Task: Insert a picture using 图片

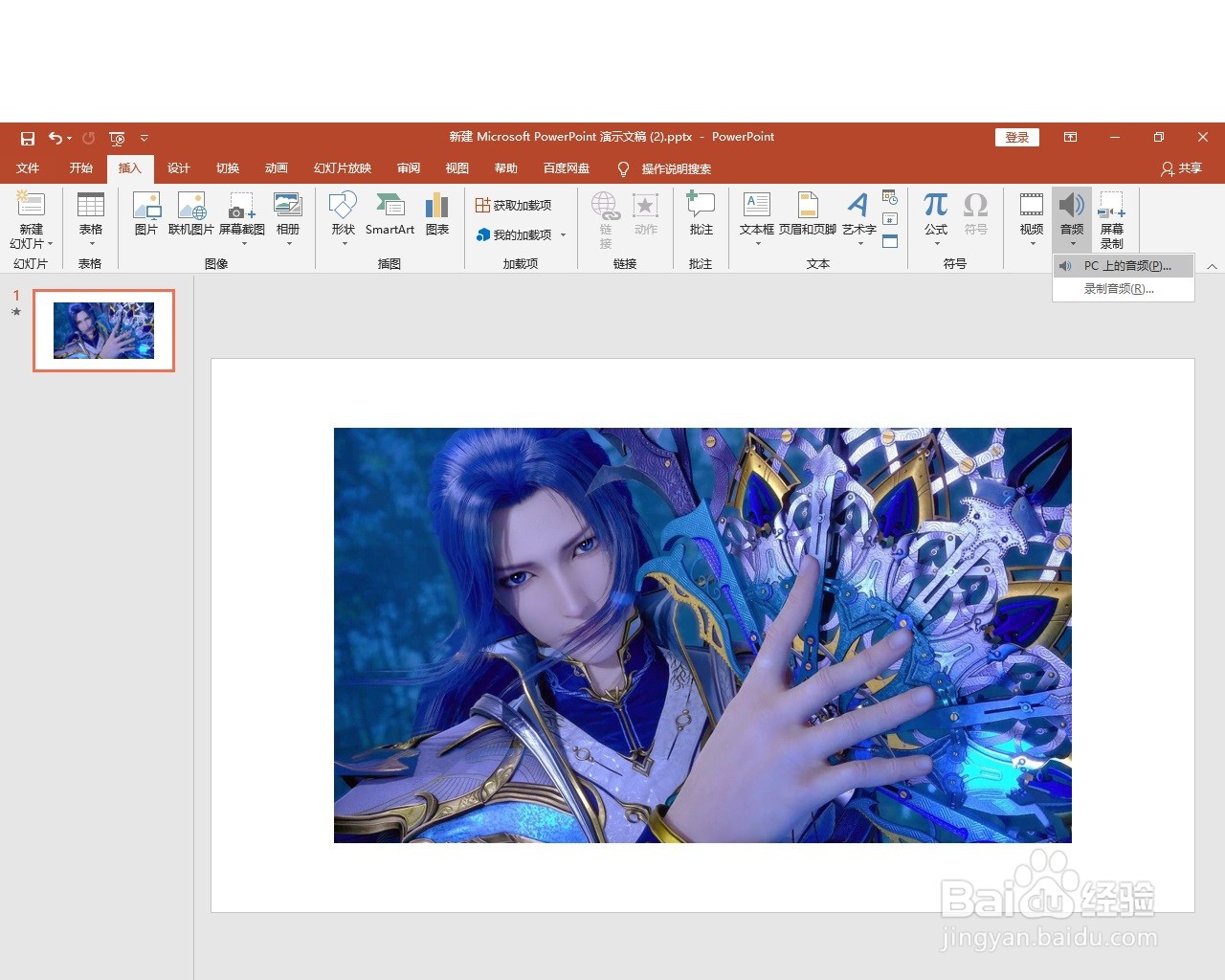Action: [x=146, y=213]
